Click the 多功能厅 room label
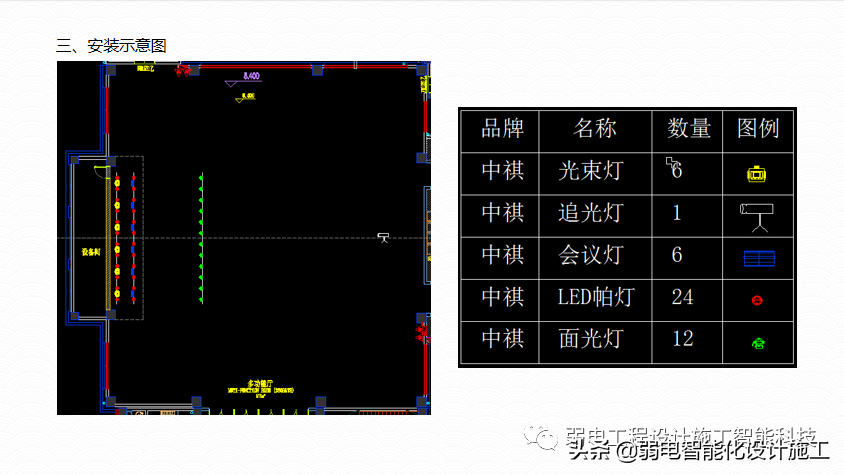 [x=261, y=383]
